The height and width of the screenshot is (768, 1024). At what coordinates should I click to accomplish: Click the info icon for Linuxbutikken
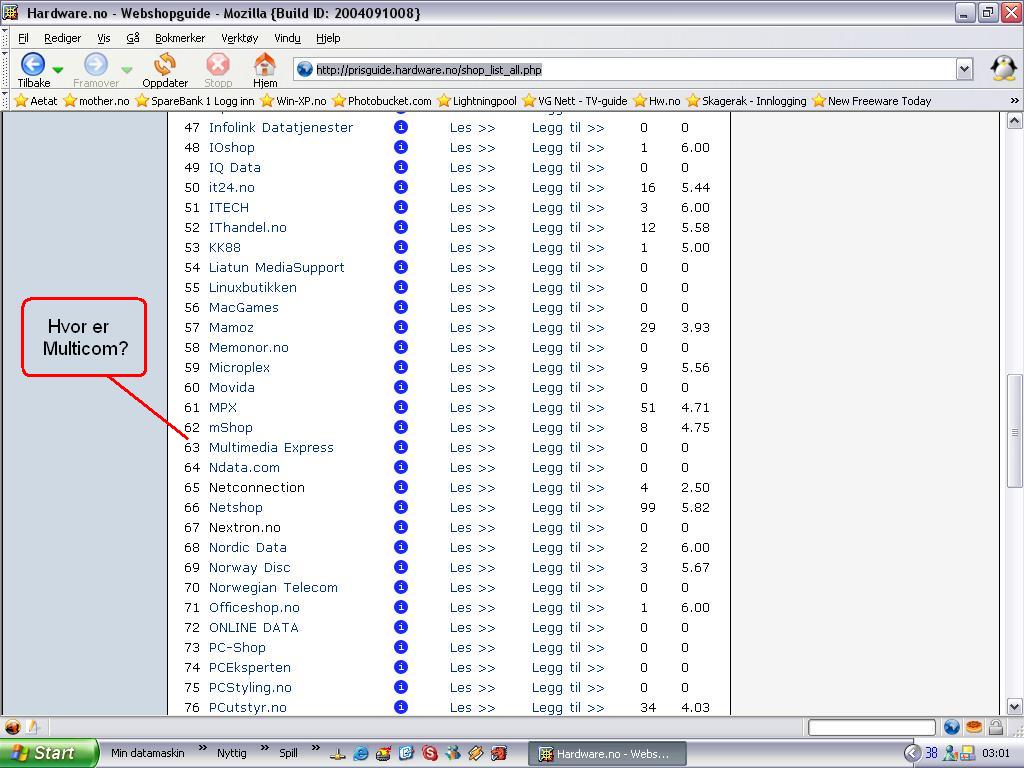pyautogui.click(x=401, y=287)
